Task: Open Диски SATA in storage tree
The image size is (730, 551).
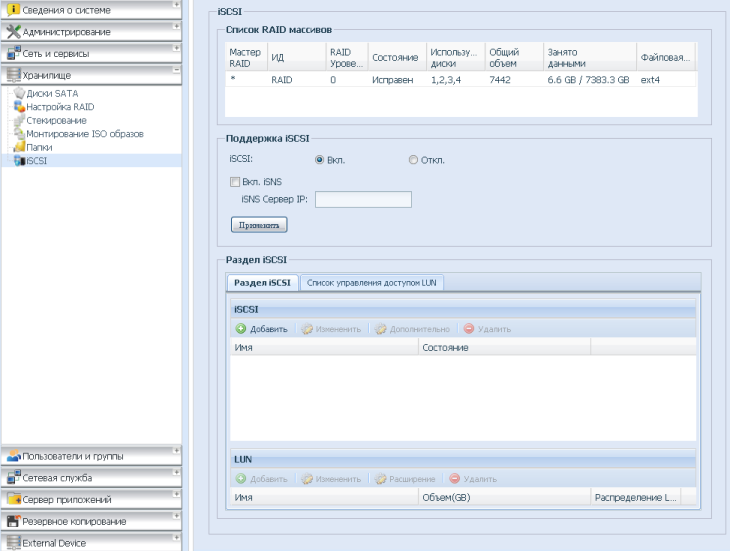Action: click(x=52, y=93)
